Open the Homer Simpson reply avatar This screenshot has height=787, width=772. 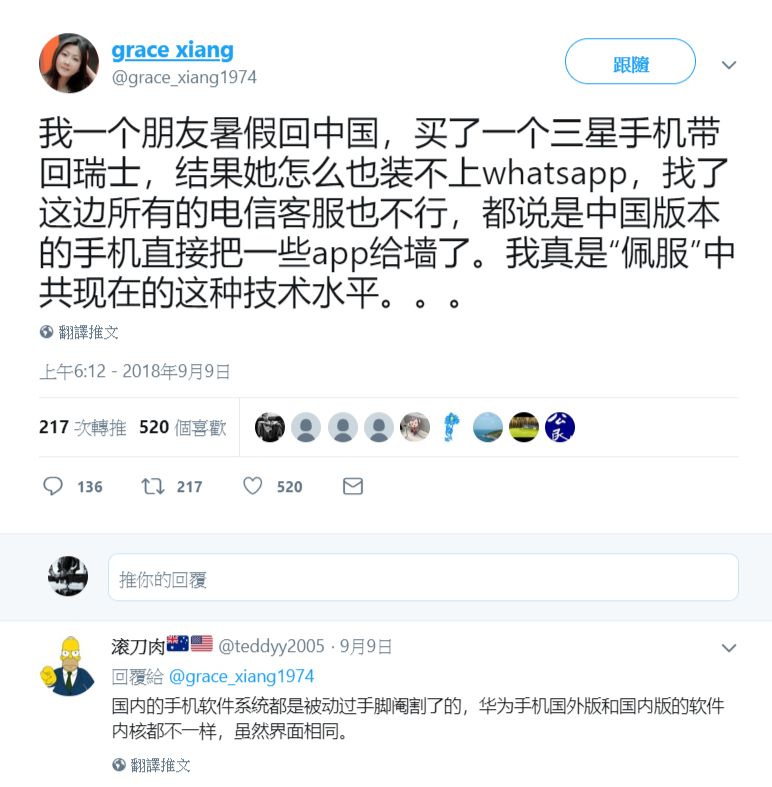point(68,666)
